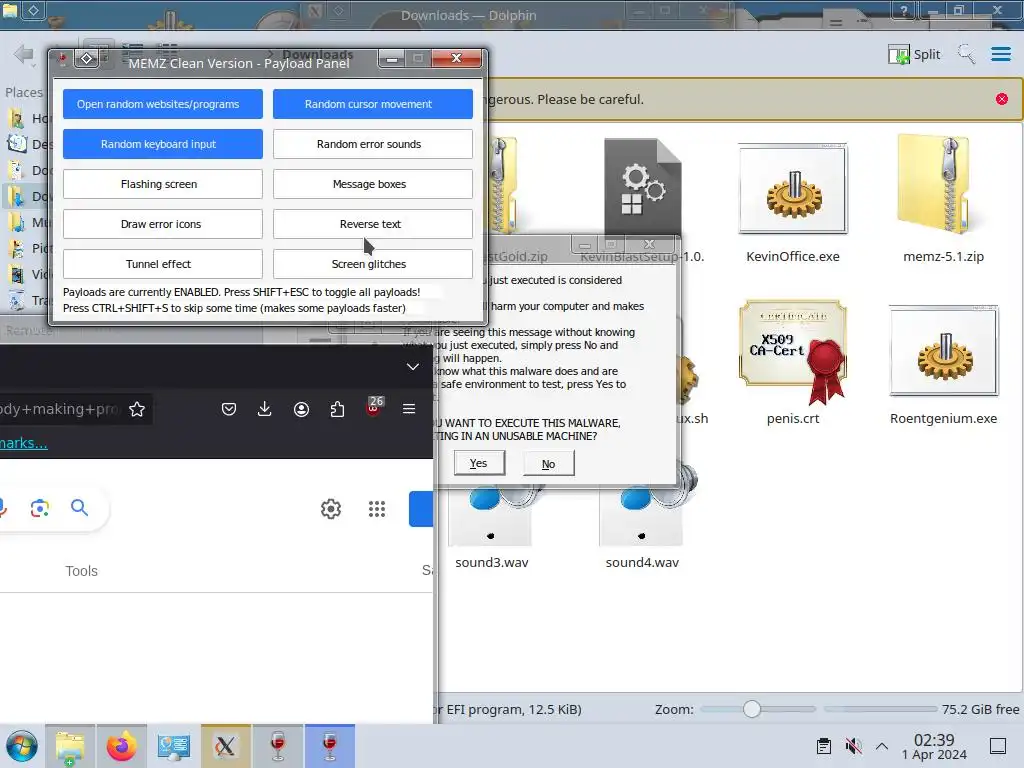This screenshot has height=768, width=1024.
Task: Open the X application taskbar icon
Action: coord(225,746)
